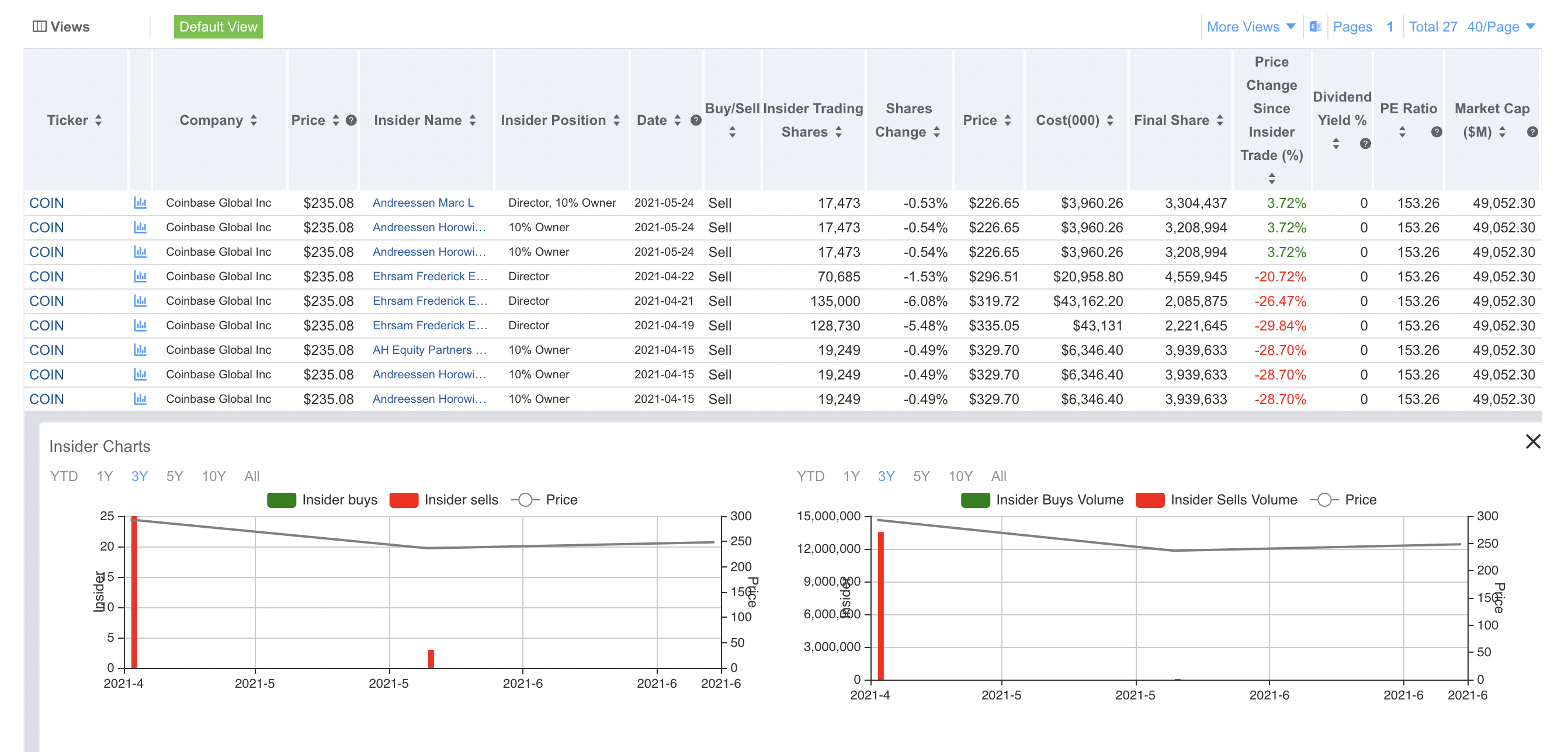Image resolution: width=1568 pixels, height=752 pixels.
Task: Open Ehrsam Frederick link dated 2021-04-22
Action: [x=430, y=276]
